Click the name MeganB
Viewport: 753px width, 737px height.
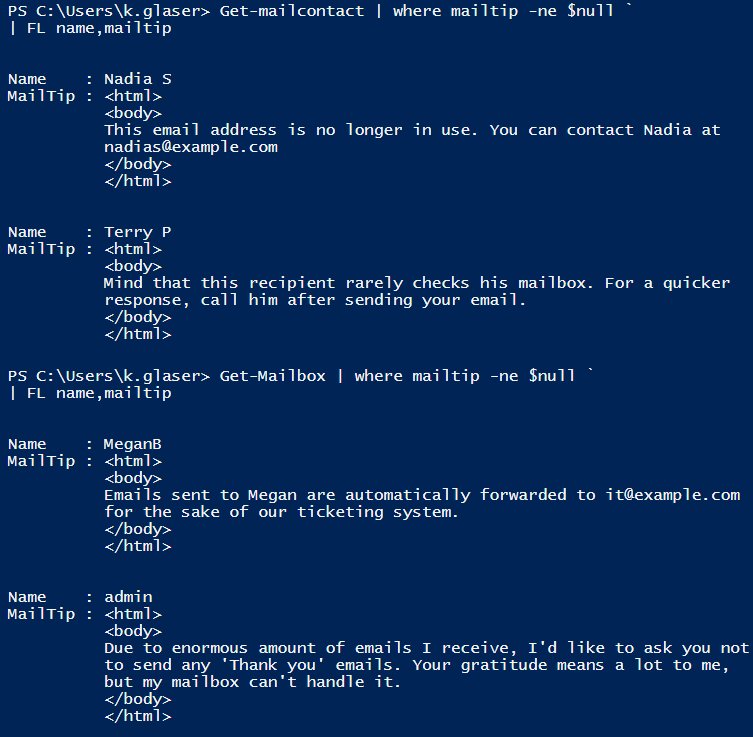(133, 444)
